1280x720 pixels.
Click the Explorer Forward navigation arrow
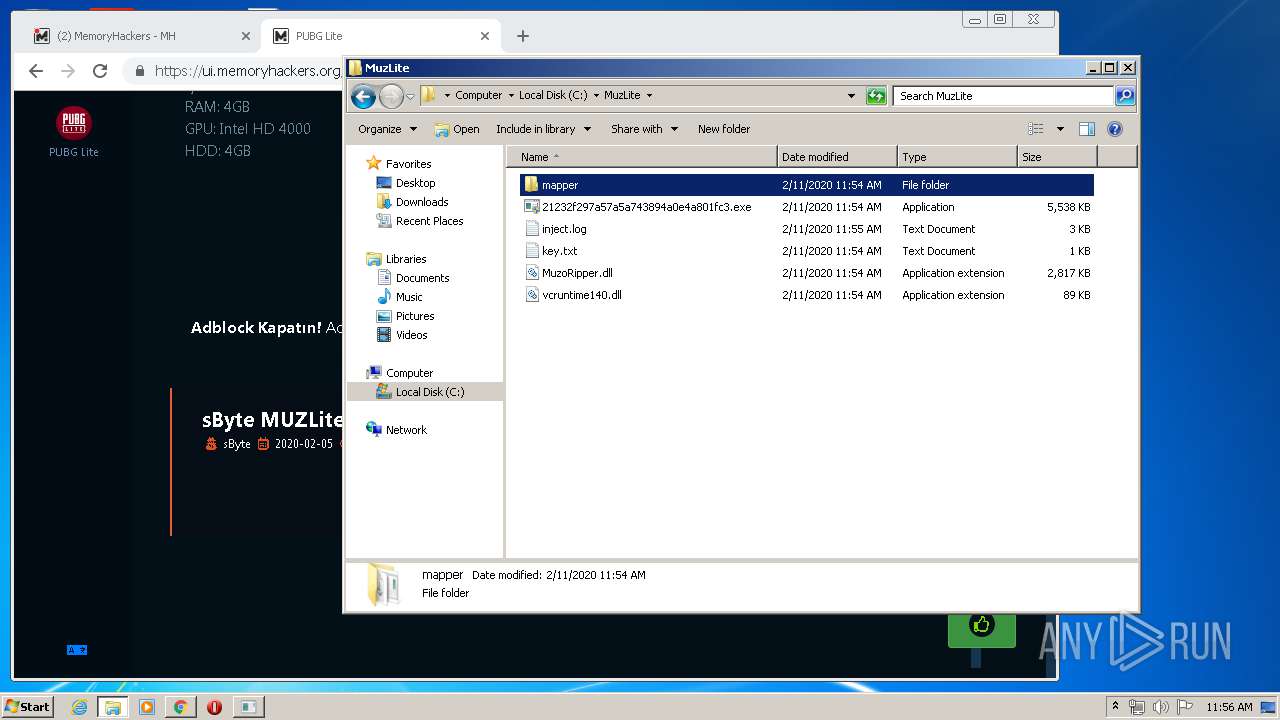click(x=391, y=96)
